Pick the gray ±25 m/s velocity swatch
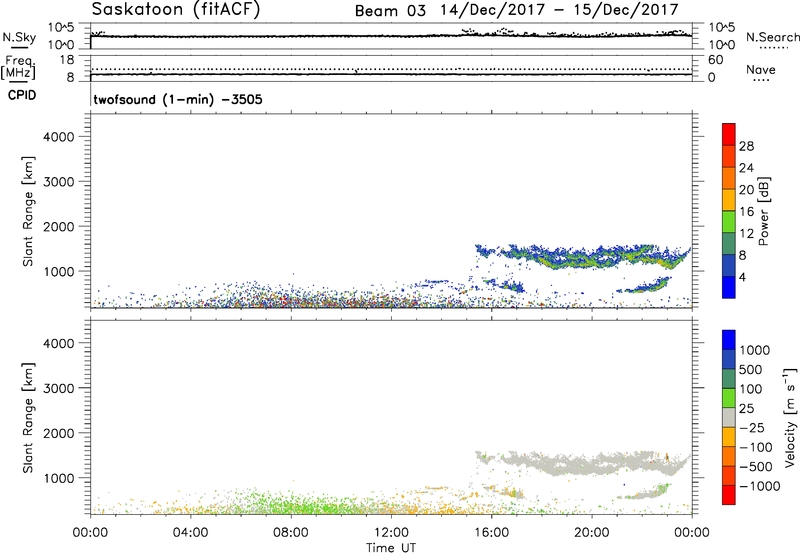 (x=729, y=417)
